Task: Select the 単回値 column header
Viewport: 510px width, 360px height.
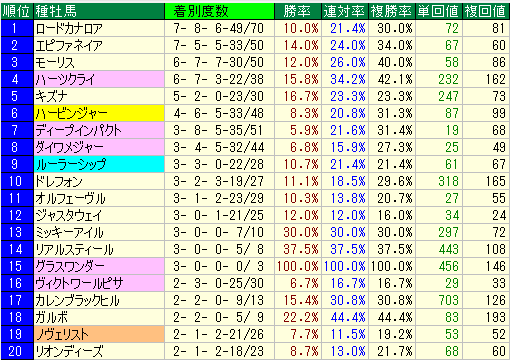Action: [x=439, y=11]
